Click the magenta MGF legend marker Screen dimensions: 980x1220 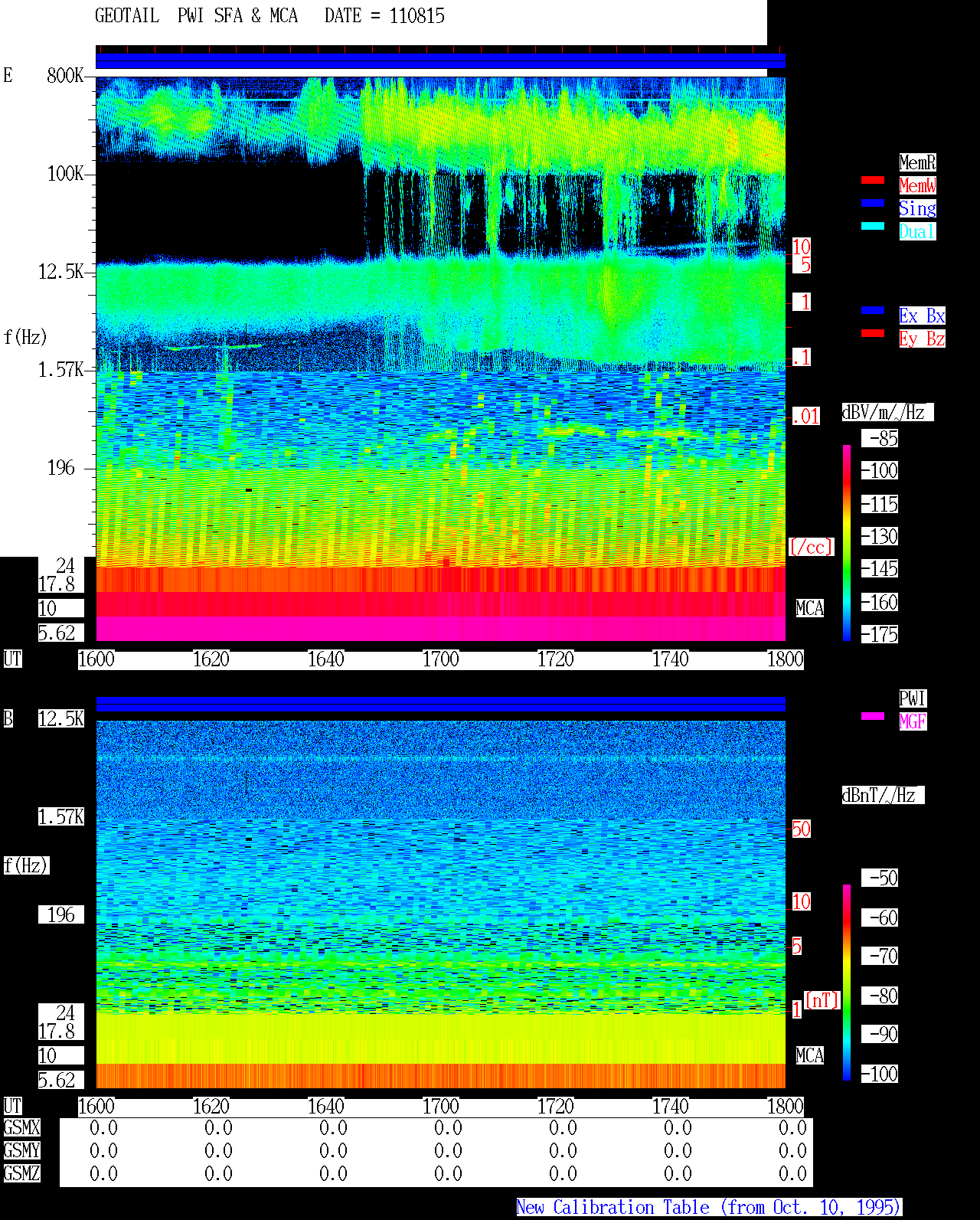(x=873, y=716)
